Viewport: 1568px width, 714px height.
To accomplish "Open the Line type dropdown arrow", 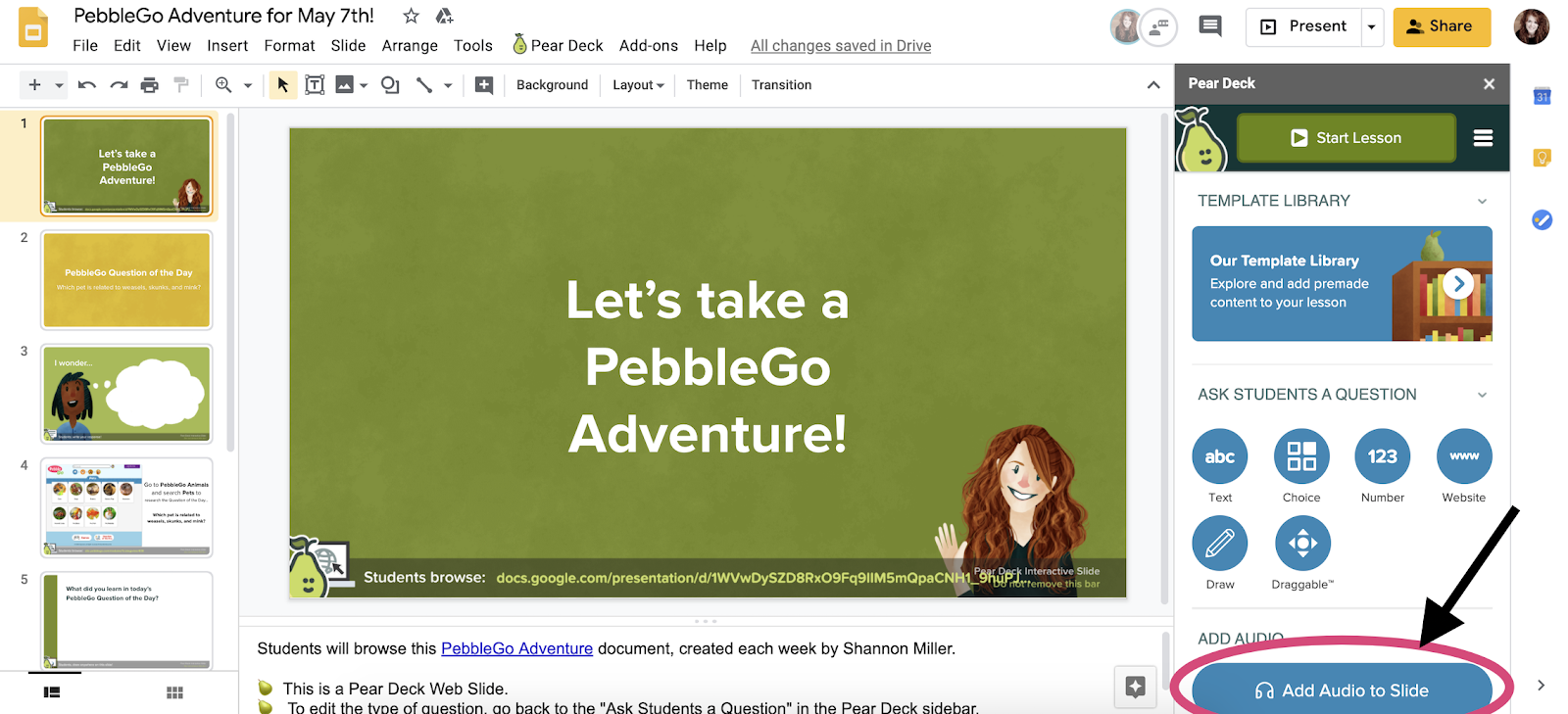I will (448, 85).
